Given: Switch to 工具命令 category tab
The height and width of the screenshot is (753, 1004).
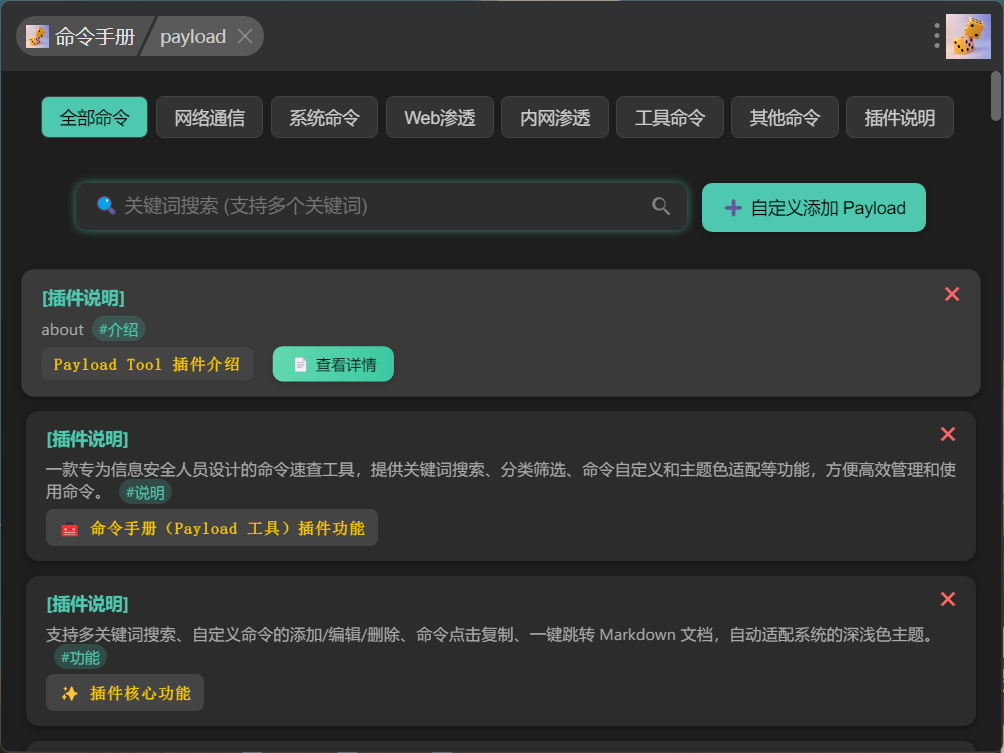Looking at the screenshot, I should point(670,117).
